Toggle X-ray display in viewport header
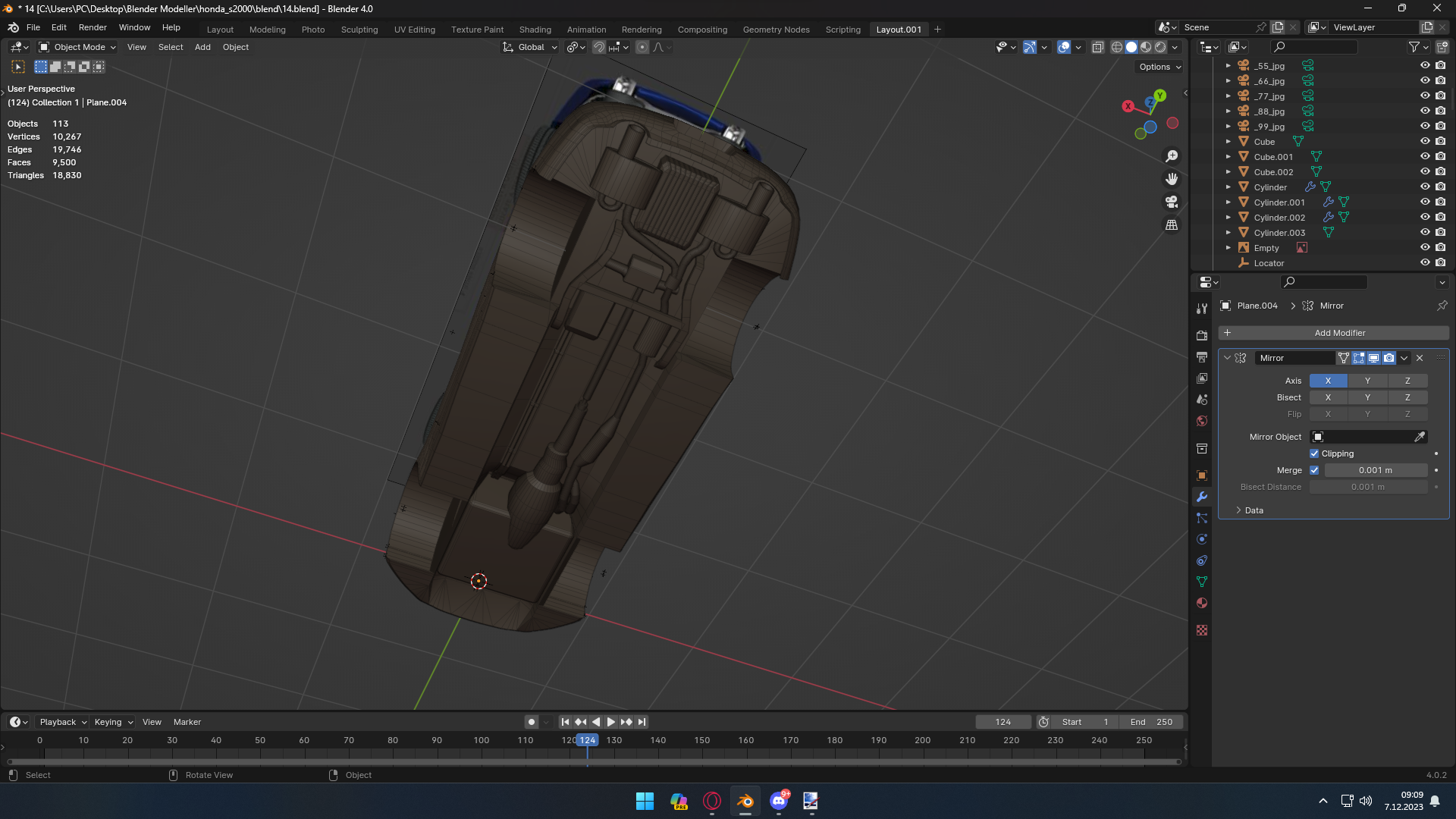The height and width of the screenshot is (819, 1456). point(1097,47)
